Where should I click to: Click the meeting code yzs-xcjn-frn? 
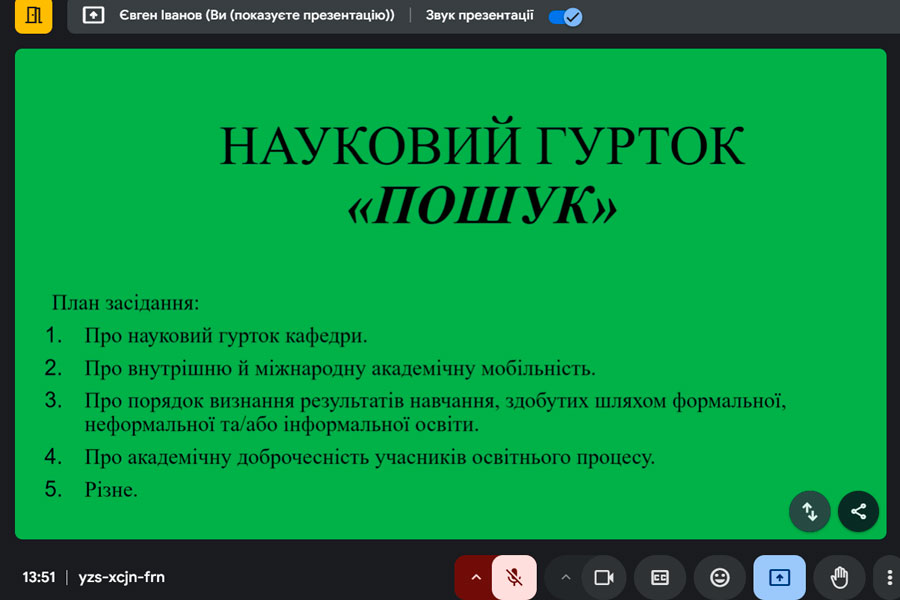pyautogui.click(x=121, y=577)
